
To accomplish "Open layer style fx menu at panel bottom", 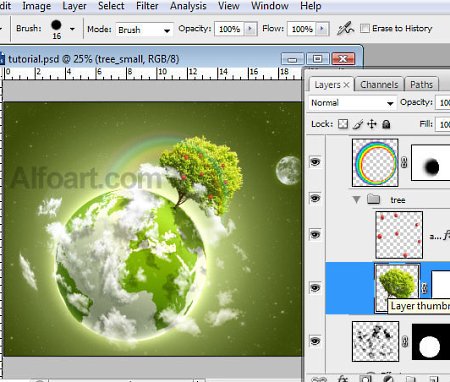I will point(343,379).
